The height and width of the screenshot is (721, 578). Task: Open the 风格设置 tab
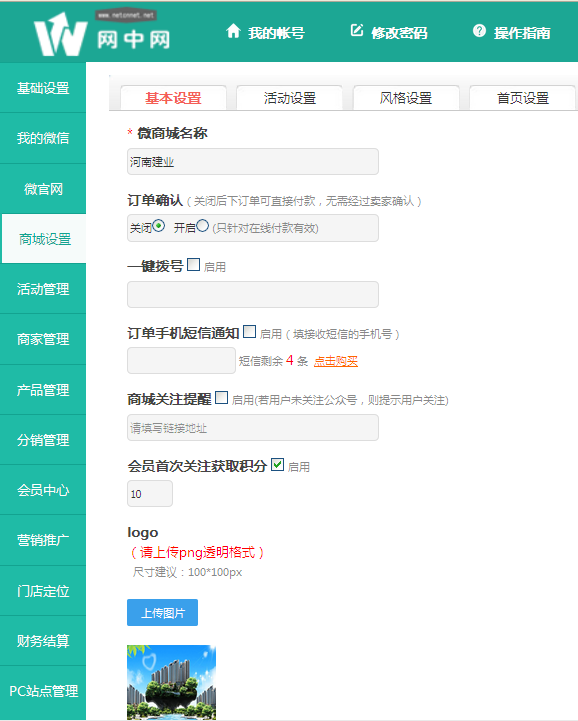[x=406, y=98]
